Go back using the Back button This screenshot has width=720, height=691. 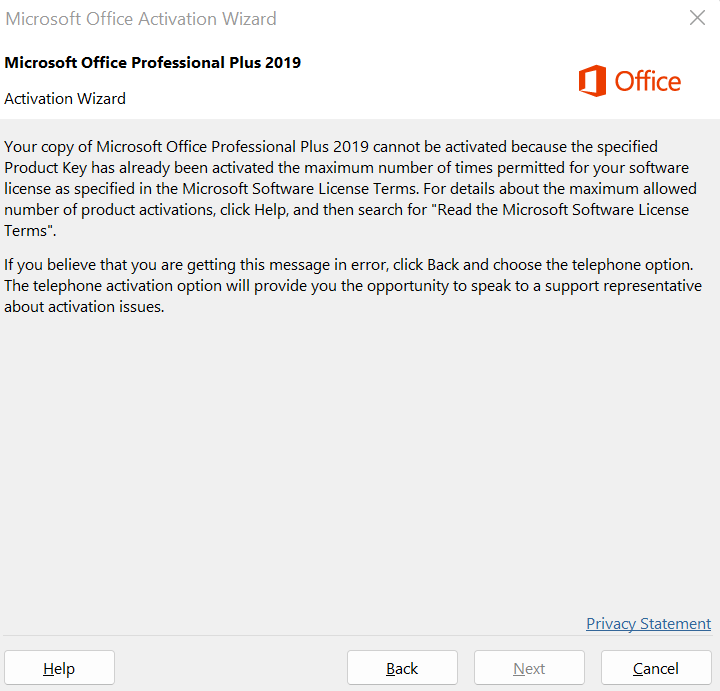coord(402,668)
